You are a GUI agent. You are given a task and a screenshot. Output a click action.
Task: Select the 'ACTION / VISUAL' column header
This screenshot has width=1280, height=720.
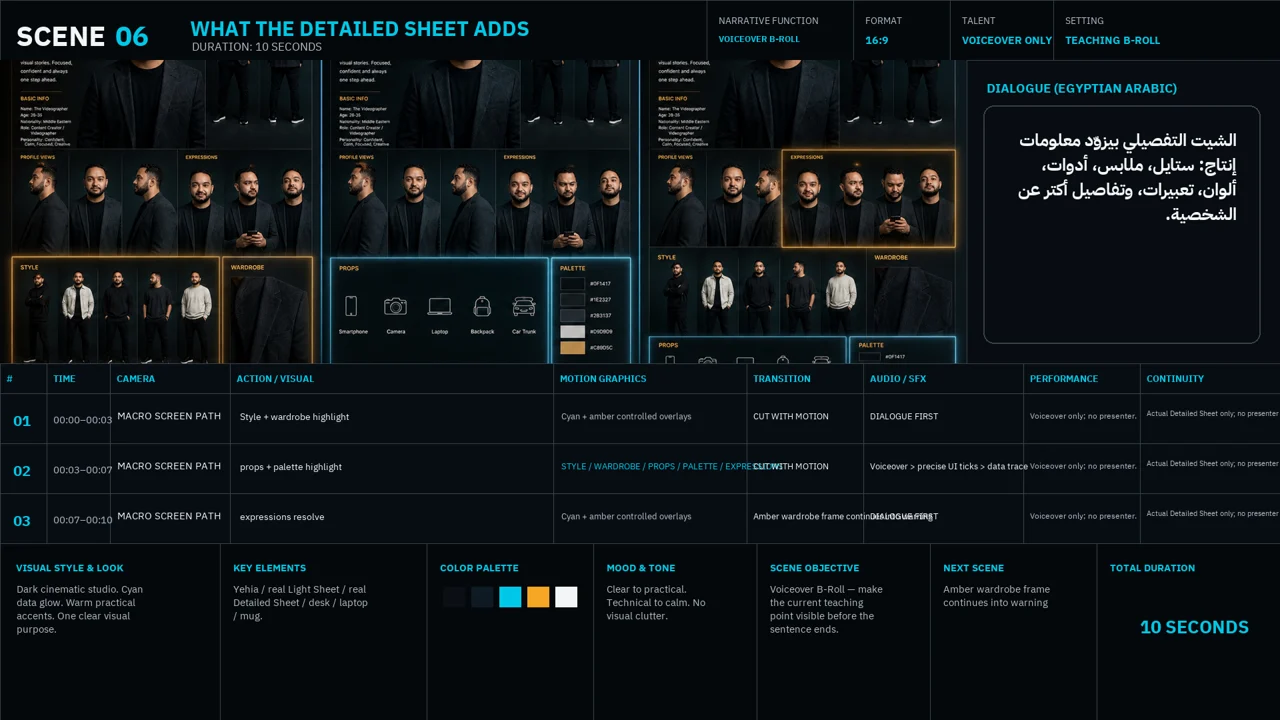[275, 379]
